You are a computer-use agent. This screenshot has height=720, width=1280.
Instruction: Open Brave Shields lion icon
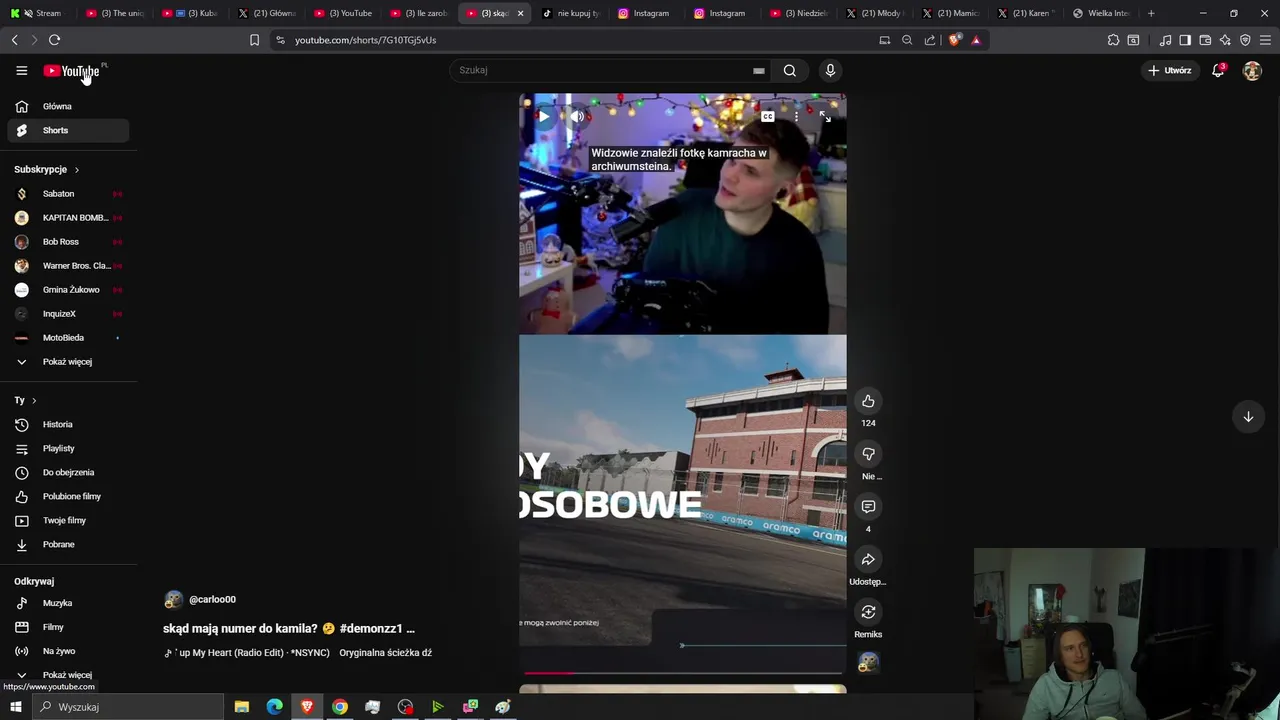(x=956, y=40)
